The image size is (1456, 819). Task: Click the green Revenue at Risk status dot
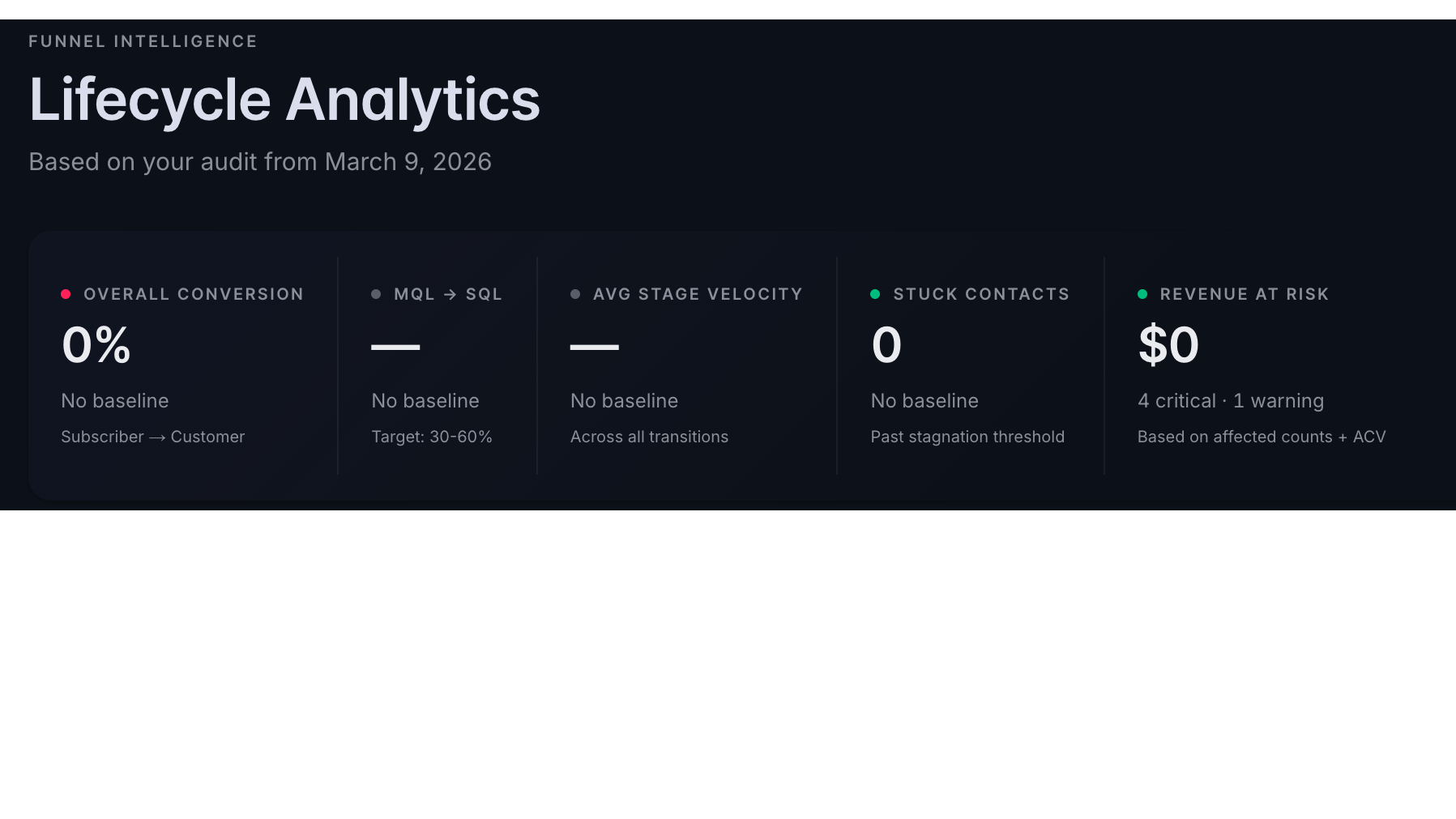[1142, 294]
